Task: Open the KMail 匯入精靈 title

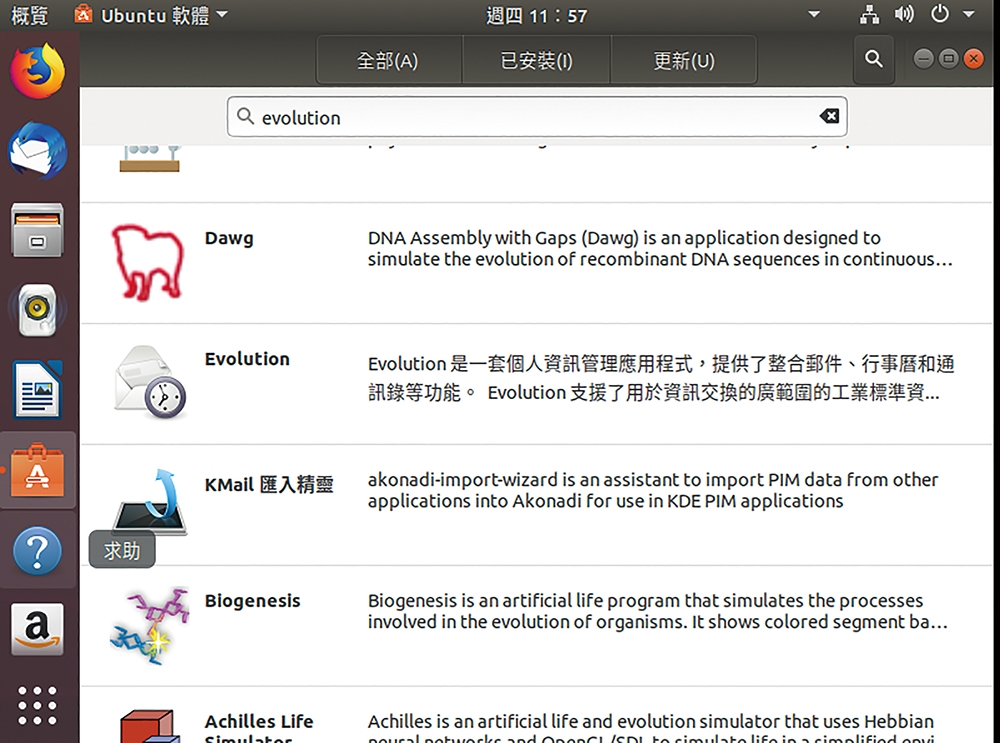Action: pos(268,485)
